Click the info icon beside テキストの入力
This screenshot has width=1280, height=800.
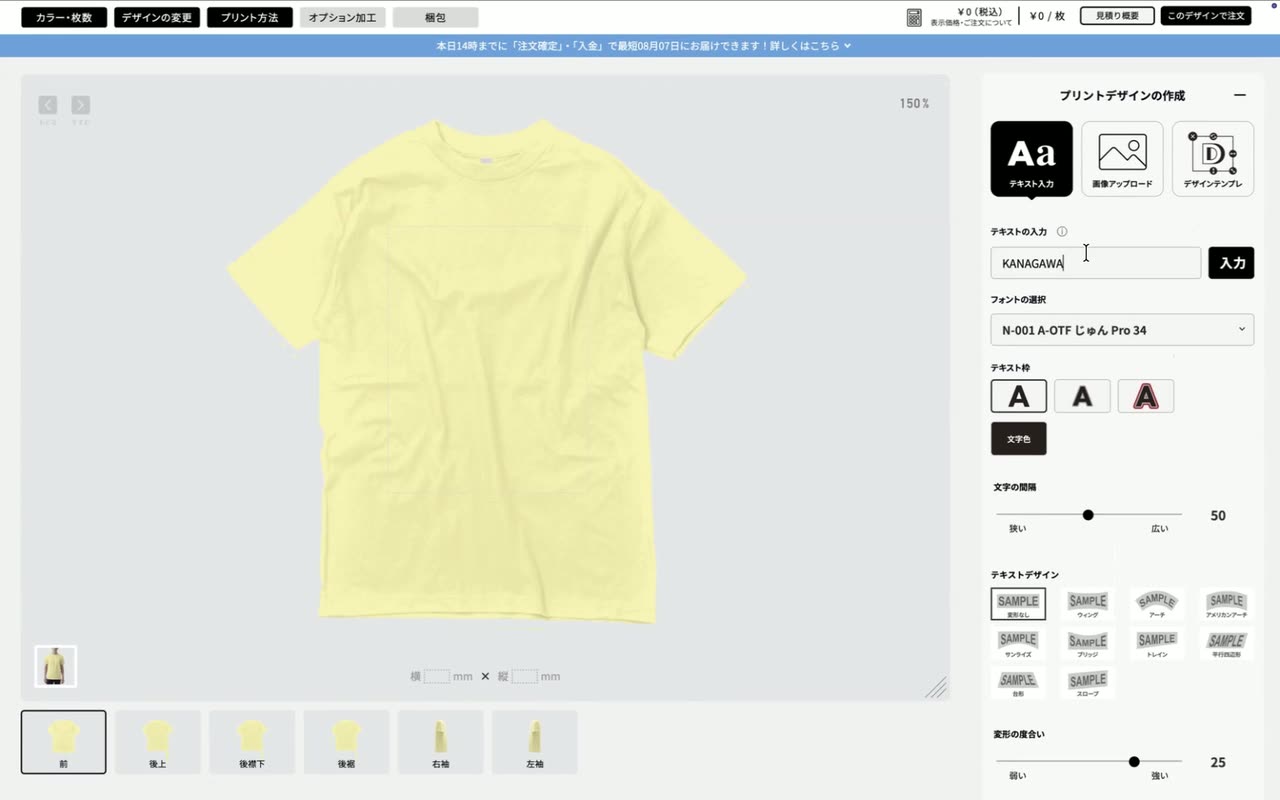(x=1062, y=232)
